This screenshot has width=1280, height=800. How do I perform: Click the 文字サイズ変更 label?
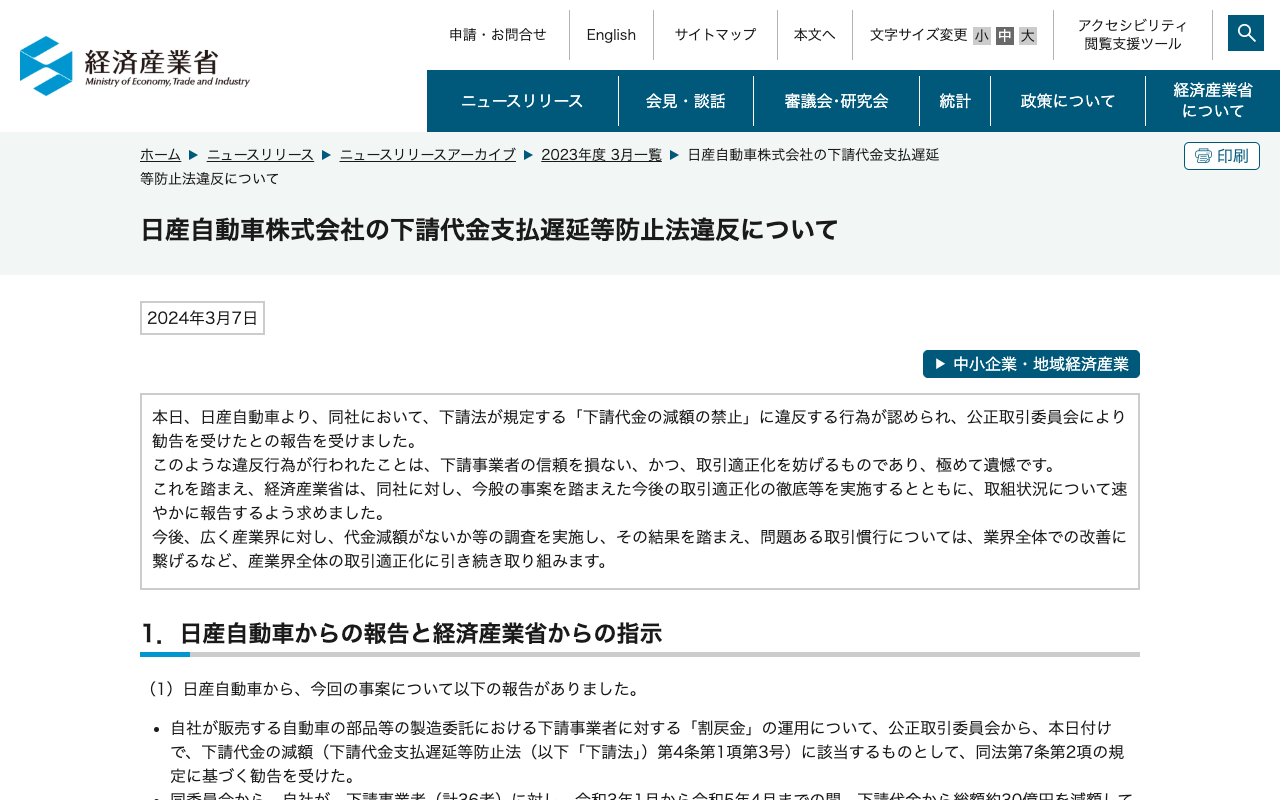point(919,35)
